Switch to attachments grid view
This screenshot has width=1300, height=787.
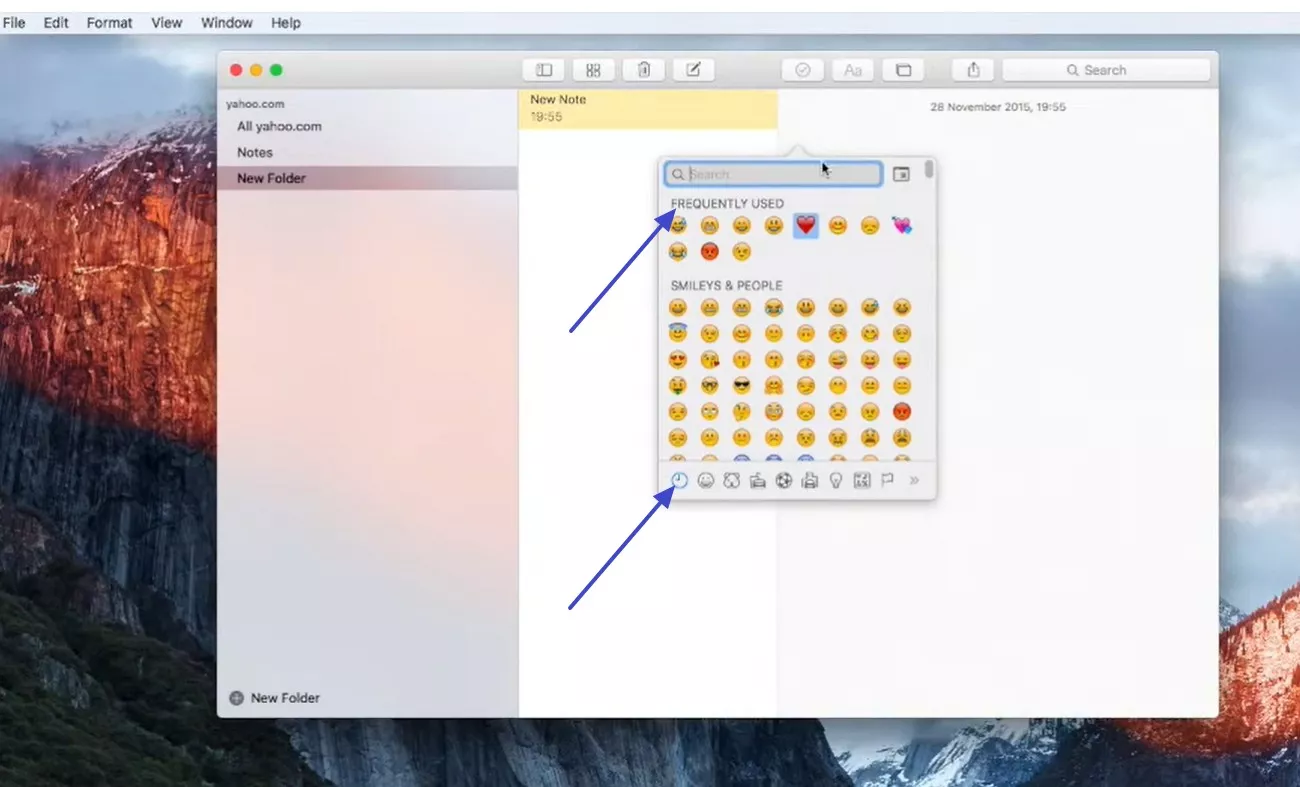[593, 69]
